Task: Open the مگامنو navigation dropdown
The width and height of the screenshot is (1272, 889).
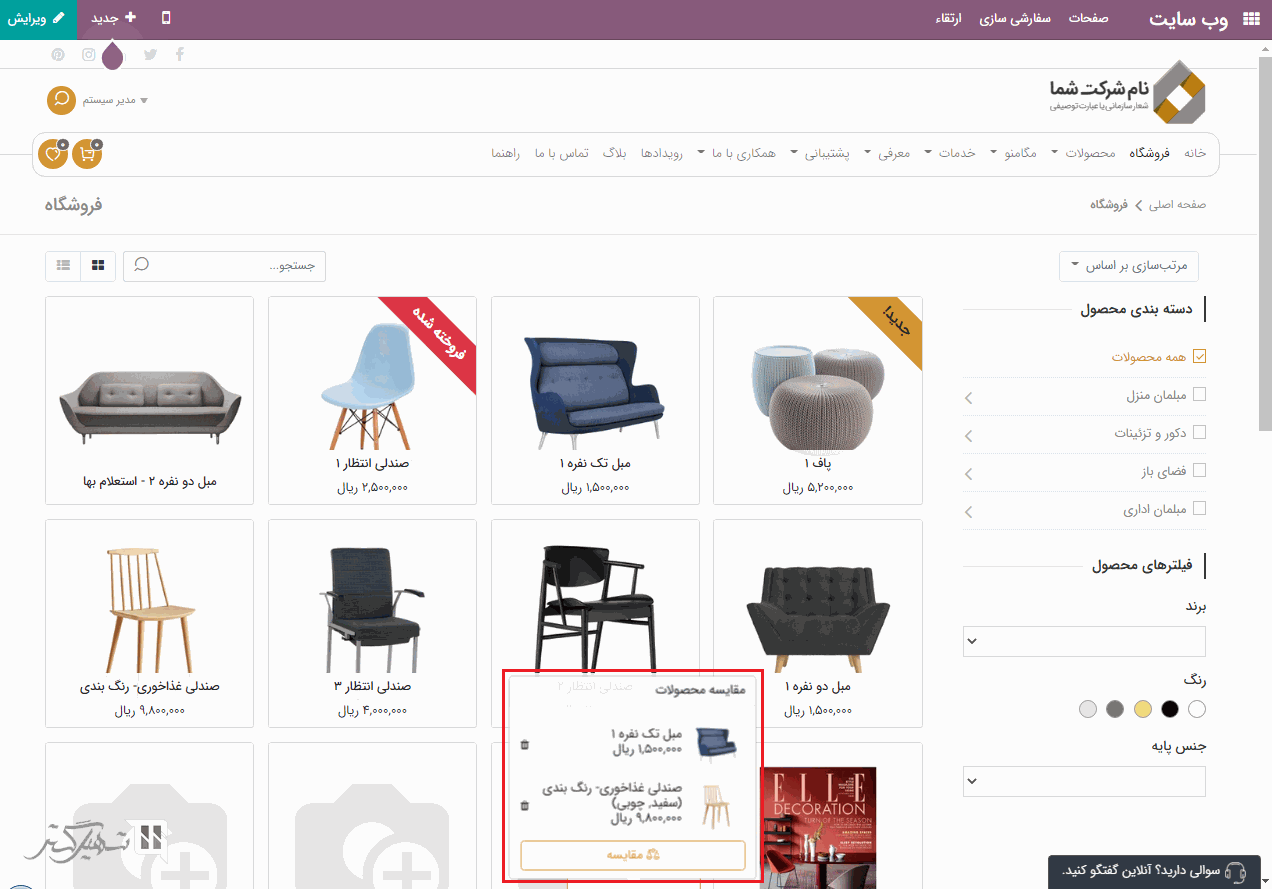Action: [1013, 153]
